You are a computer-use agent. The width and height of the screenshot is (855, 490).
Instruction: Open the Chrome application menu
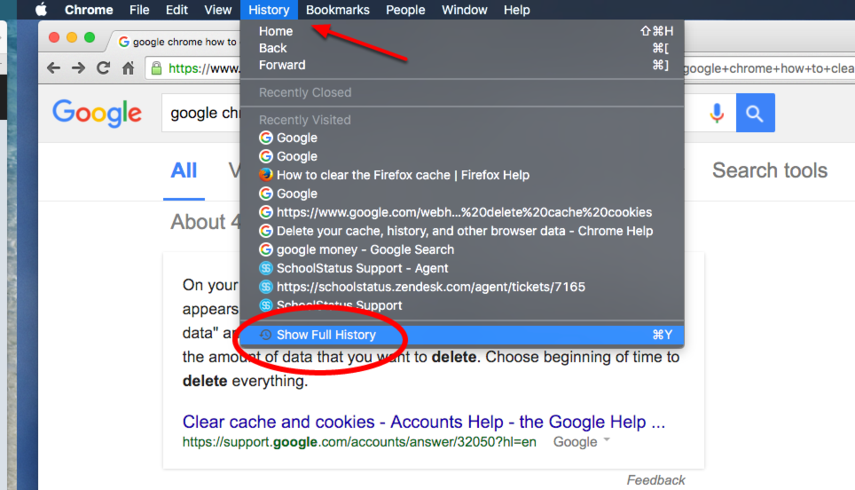tap(89, 10)
